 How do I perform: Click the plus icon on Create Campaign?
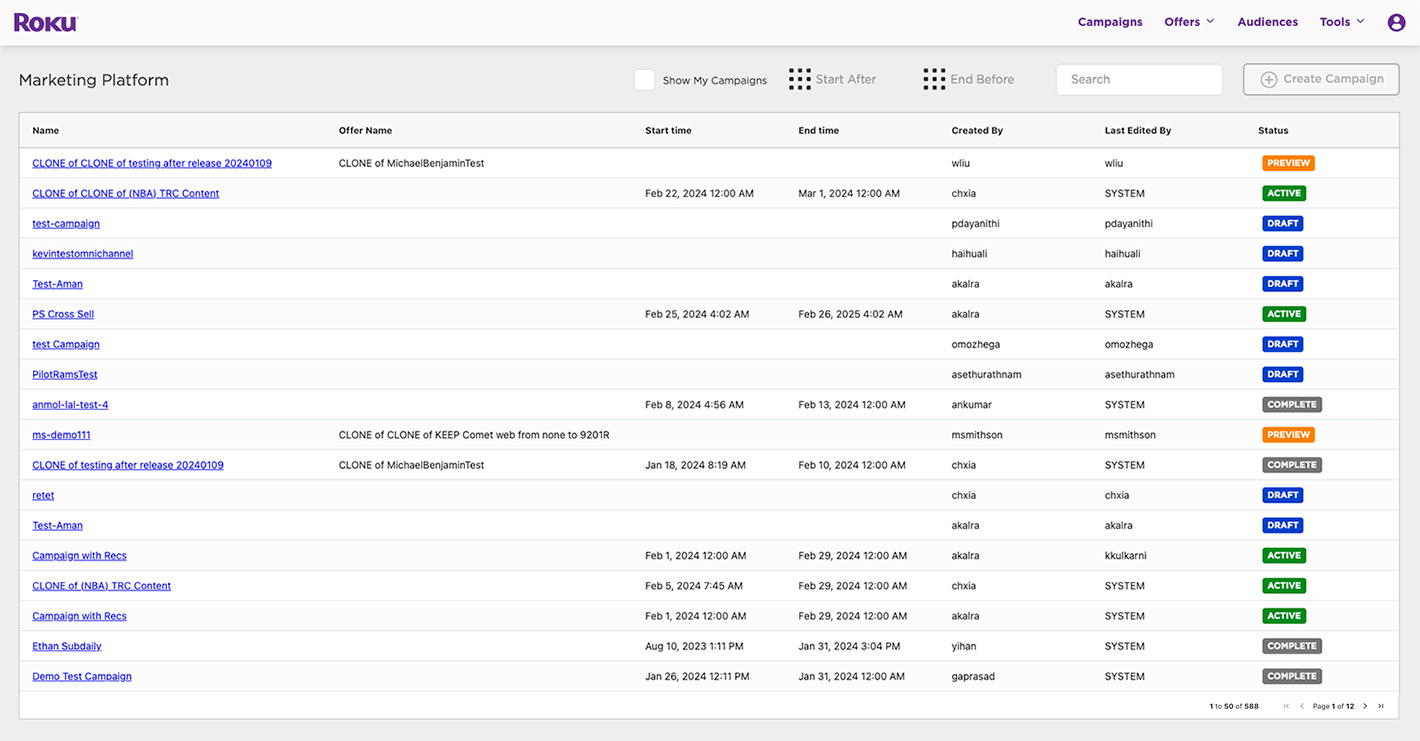[1270, 79]
